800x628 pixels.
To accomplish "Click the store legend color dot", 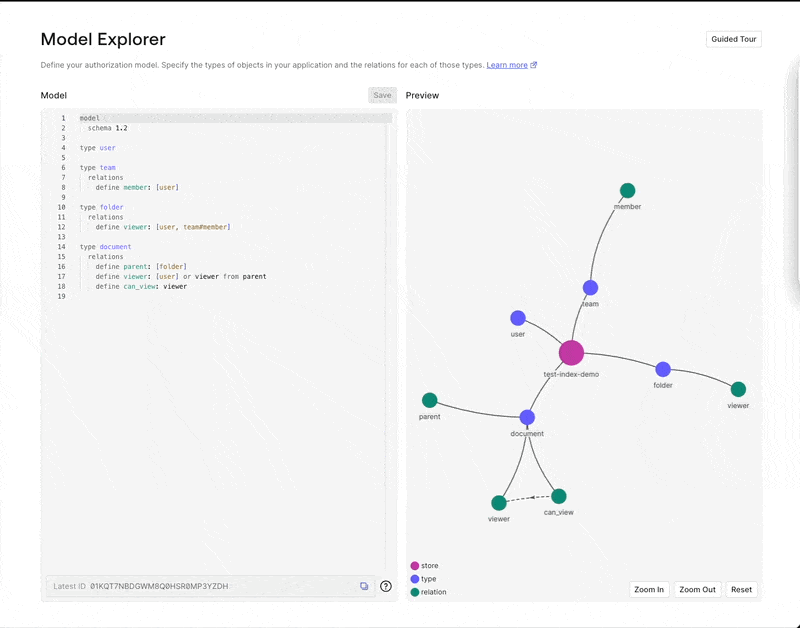I will click(x=415, y=566).
